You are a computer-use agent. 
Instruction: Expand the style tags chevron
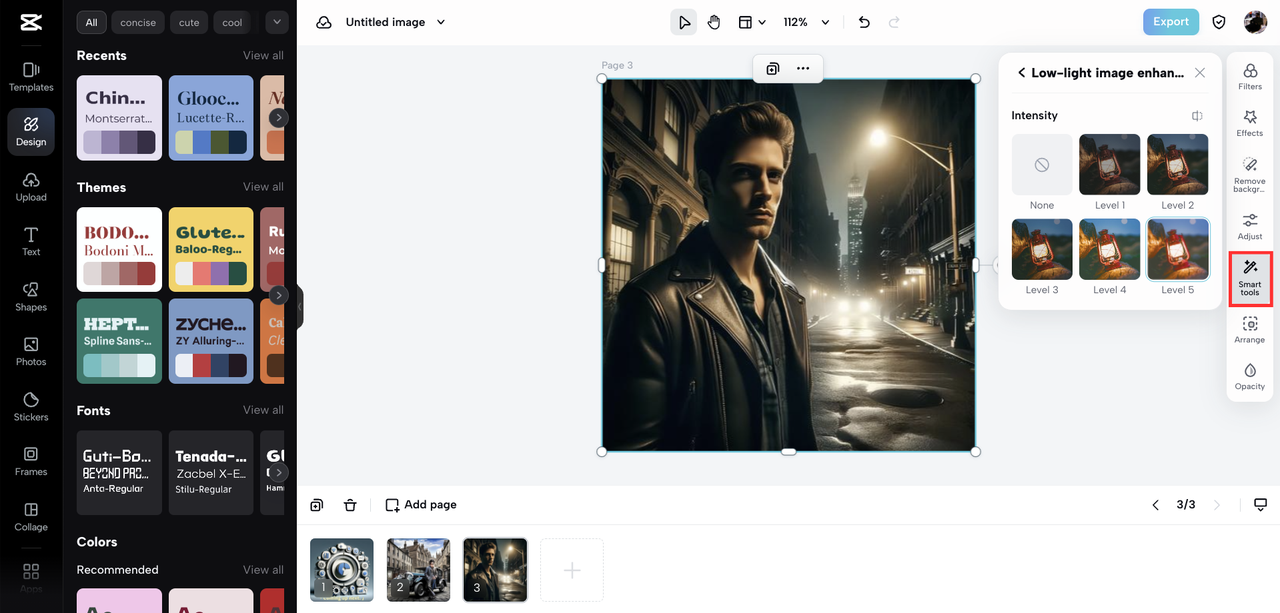tap(276, 22)
